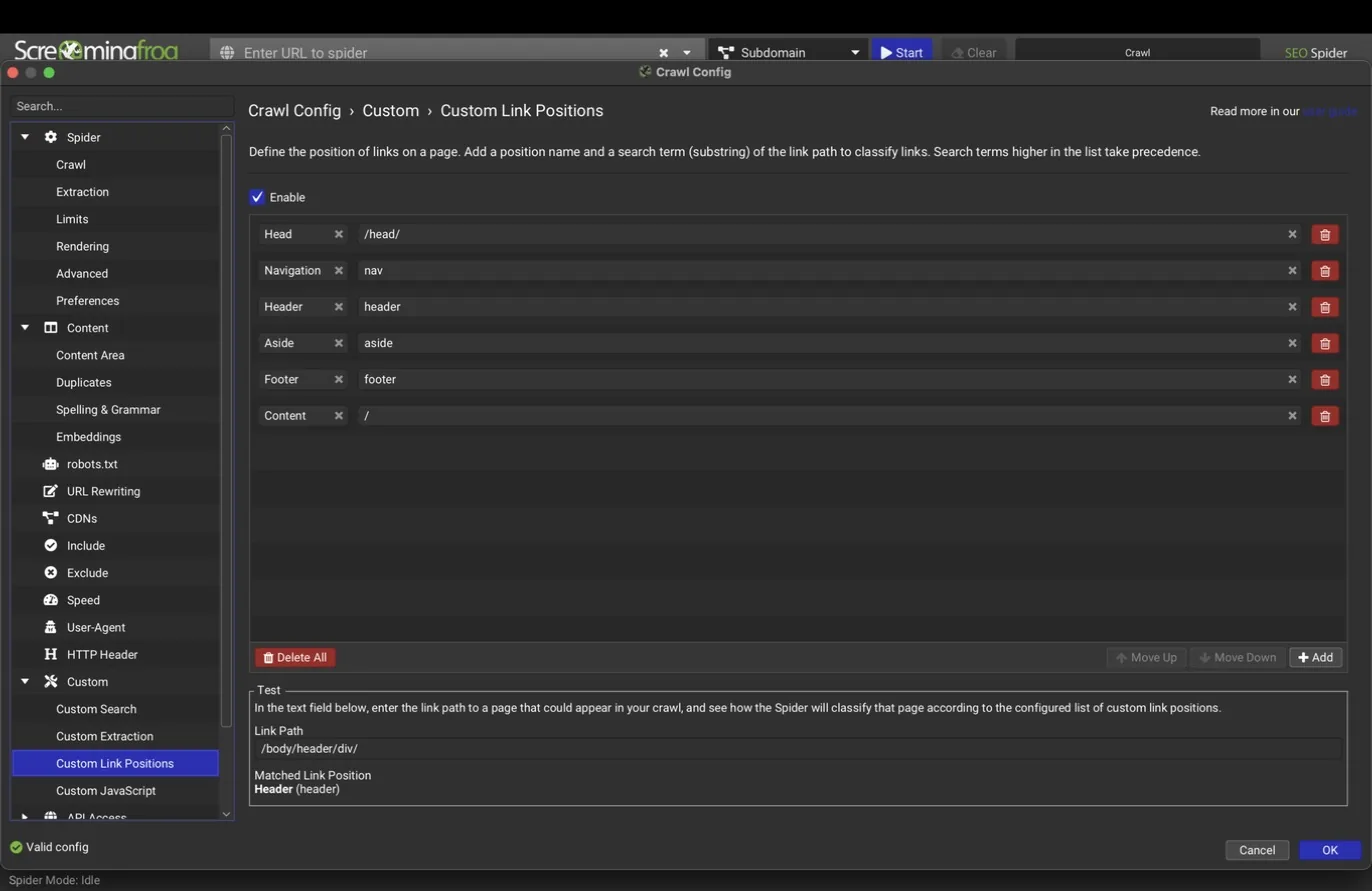This screenshot has height=891, width=1372.
Task: Click the robots.txt robot icon
Action: (x=50, y=464)
